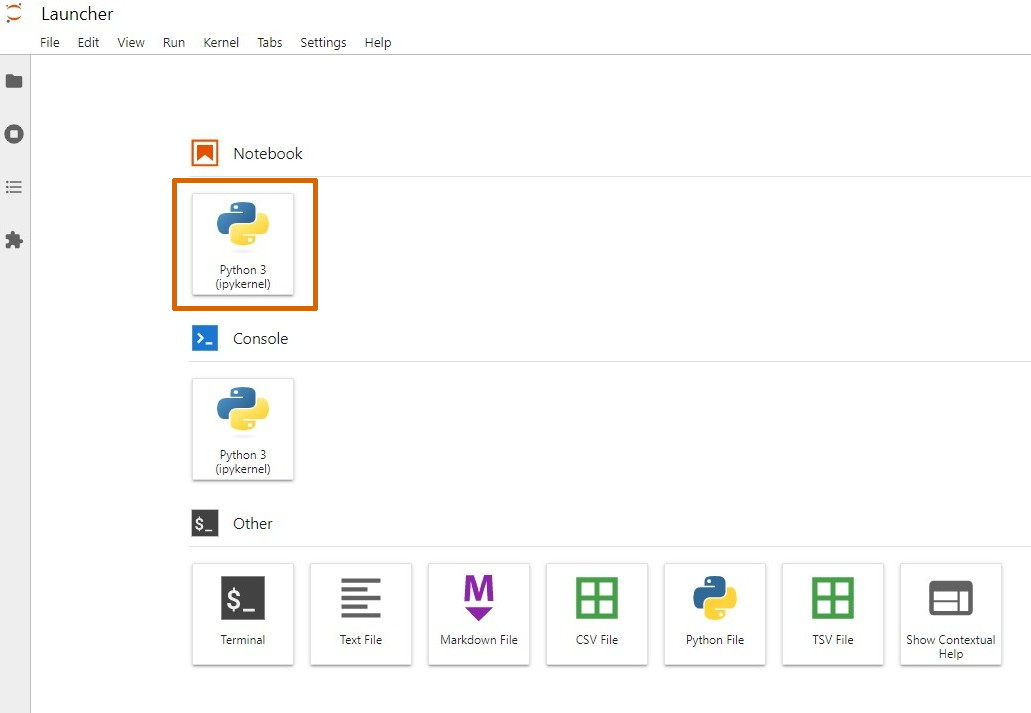Click the Launcher title text

coord(77,14)
